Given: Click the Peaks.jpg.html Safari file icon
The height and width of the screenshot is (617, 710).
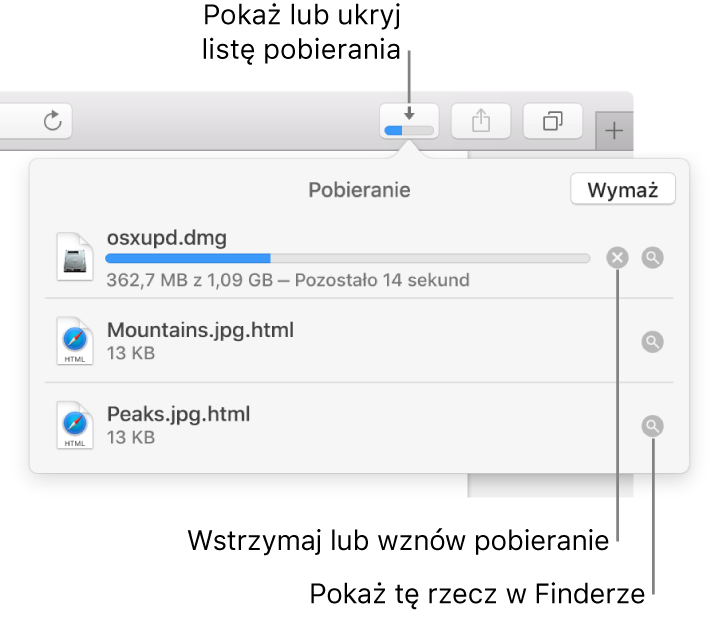Looking at the screenshot, I should click(75, 425).
